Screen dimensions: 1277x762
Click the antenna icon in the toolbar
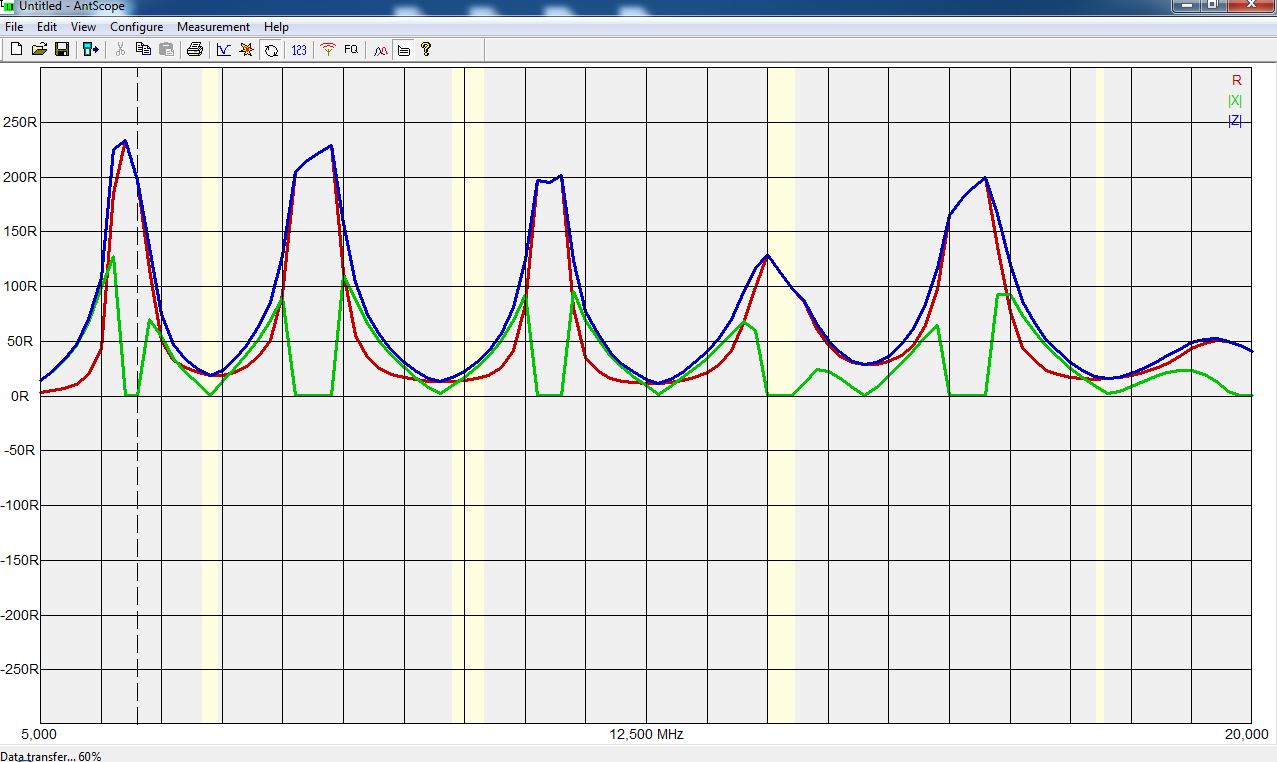(327, 49)
